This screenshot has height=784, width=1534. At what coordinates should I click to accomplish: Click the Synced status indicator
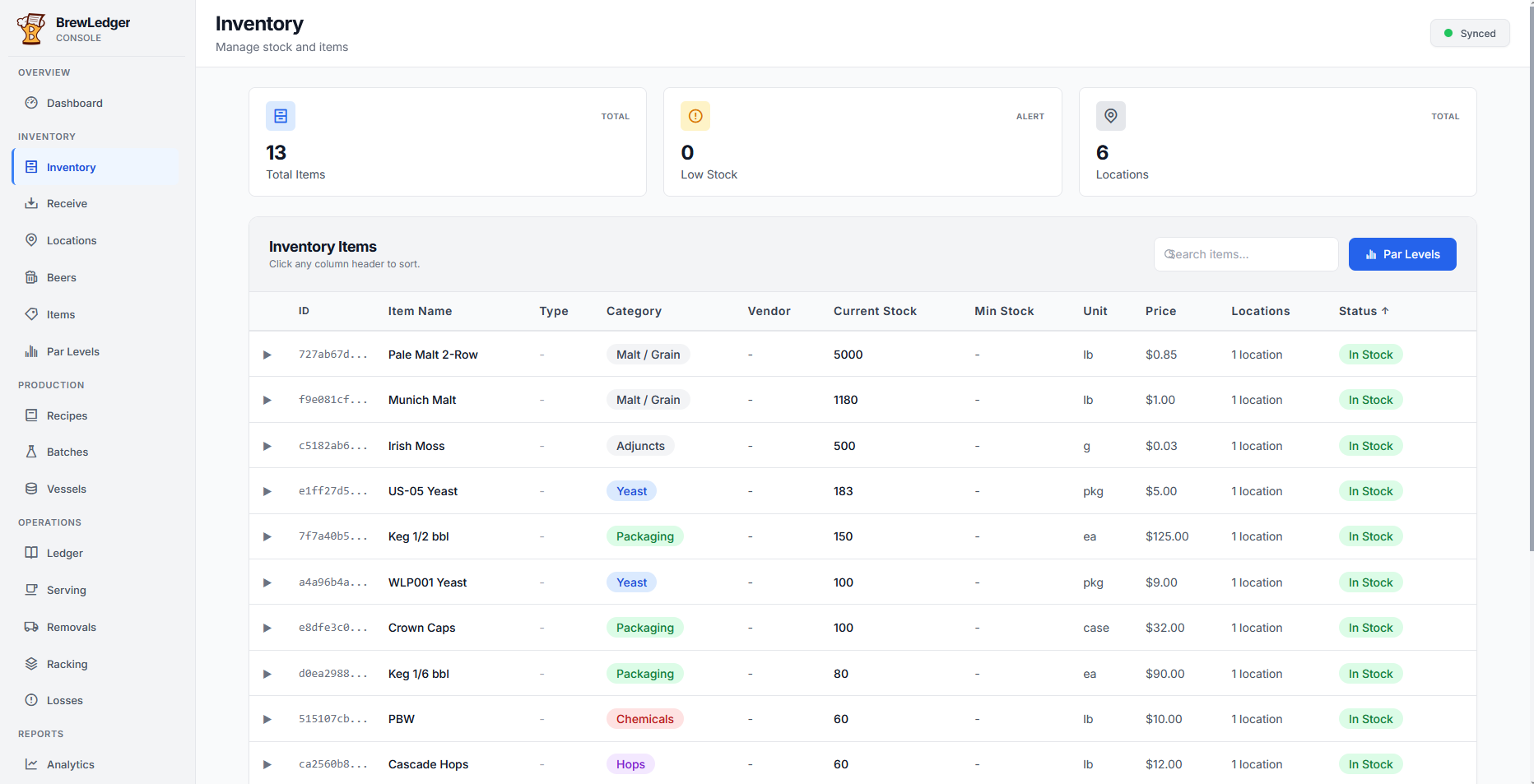click(1470, 33)
